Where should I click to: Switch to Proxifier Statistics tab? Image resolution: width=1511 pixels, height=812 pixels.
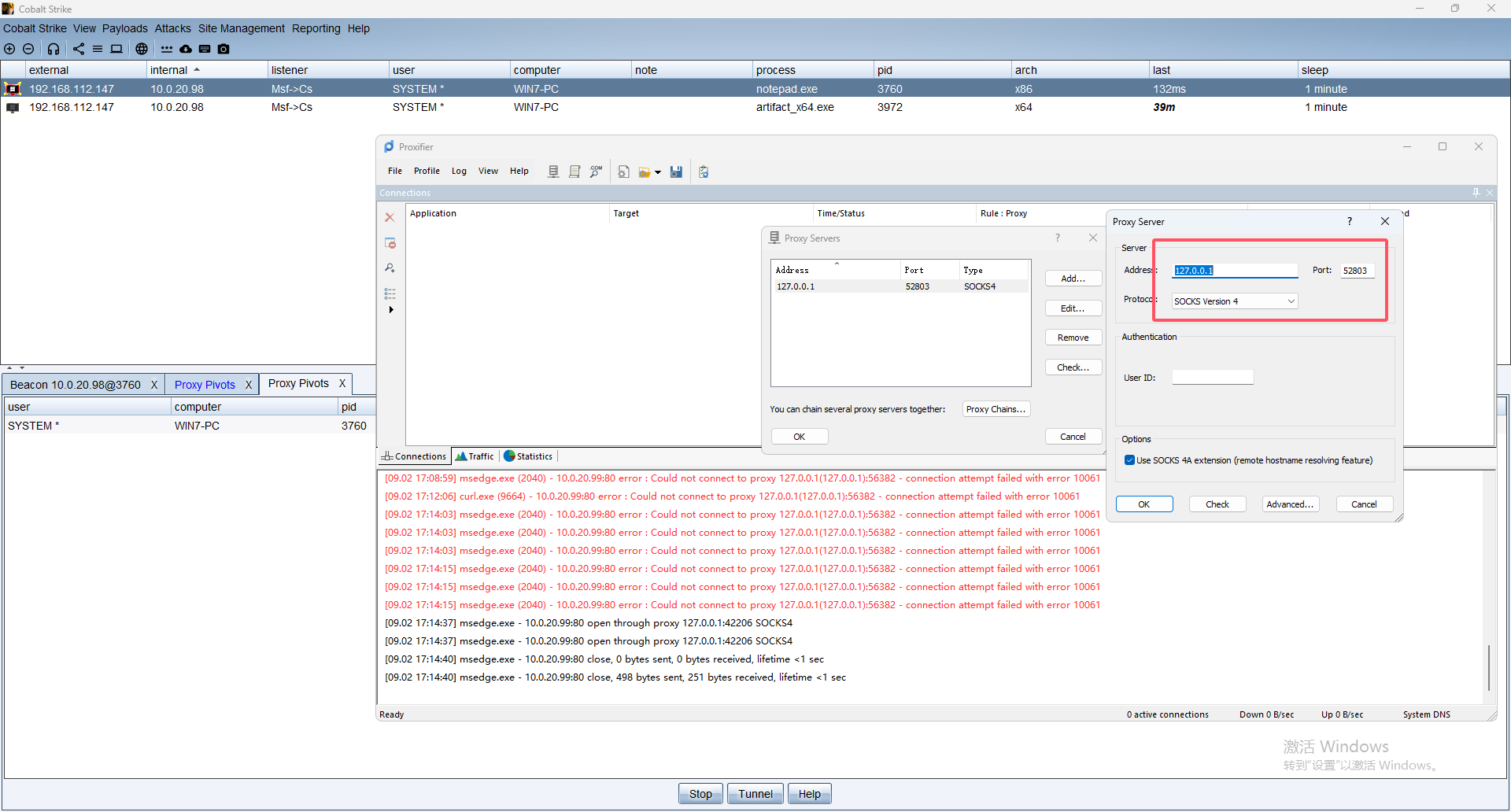pos(528,456)
